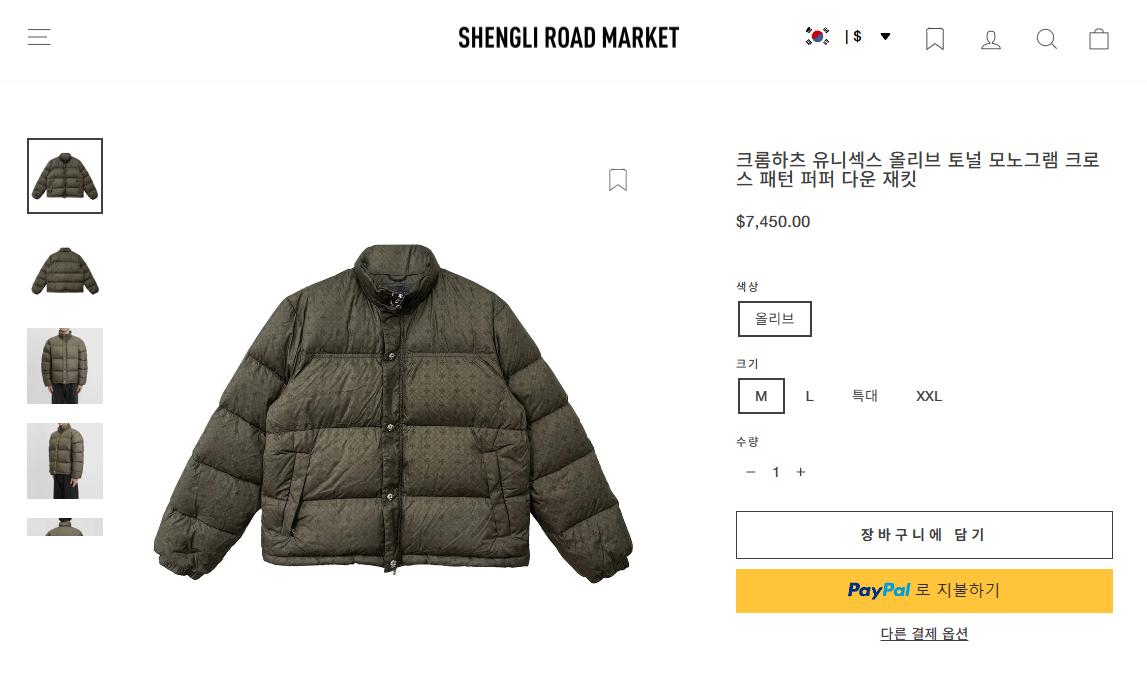Pay using the PayPal button

tap(924, 591)
